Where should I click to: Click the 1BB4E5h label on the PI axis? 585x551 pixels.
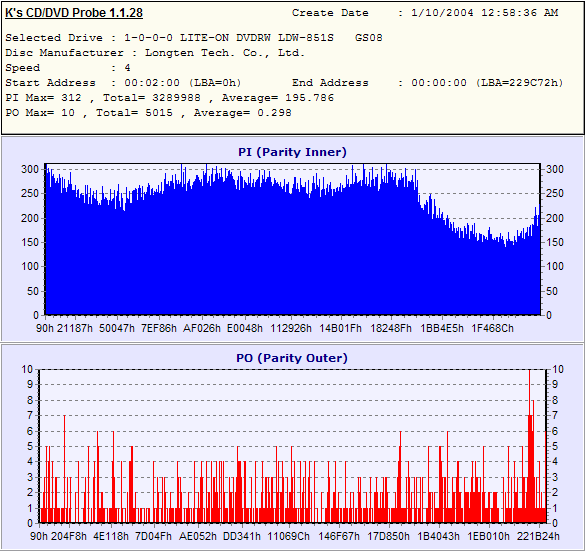442,328
